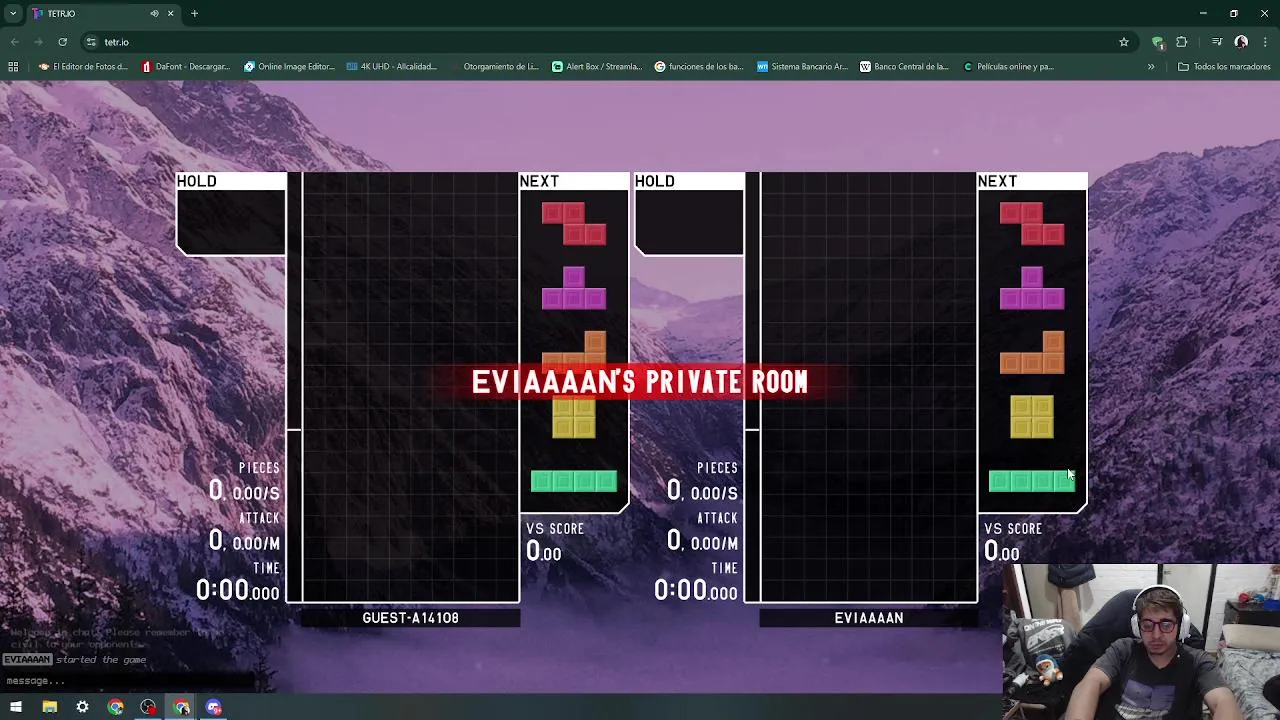
Task: Focus the tetr.io address bar
Action: click(x=600, y=42)
